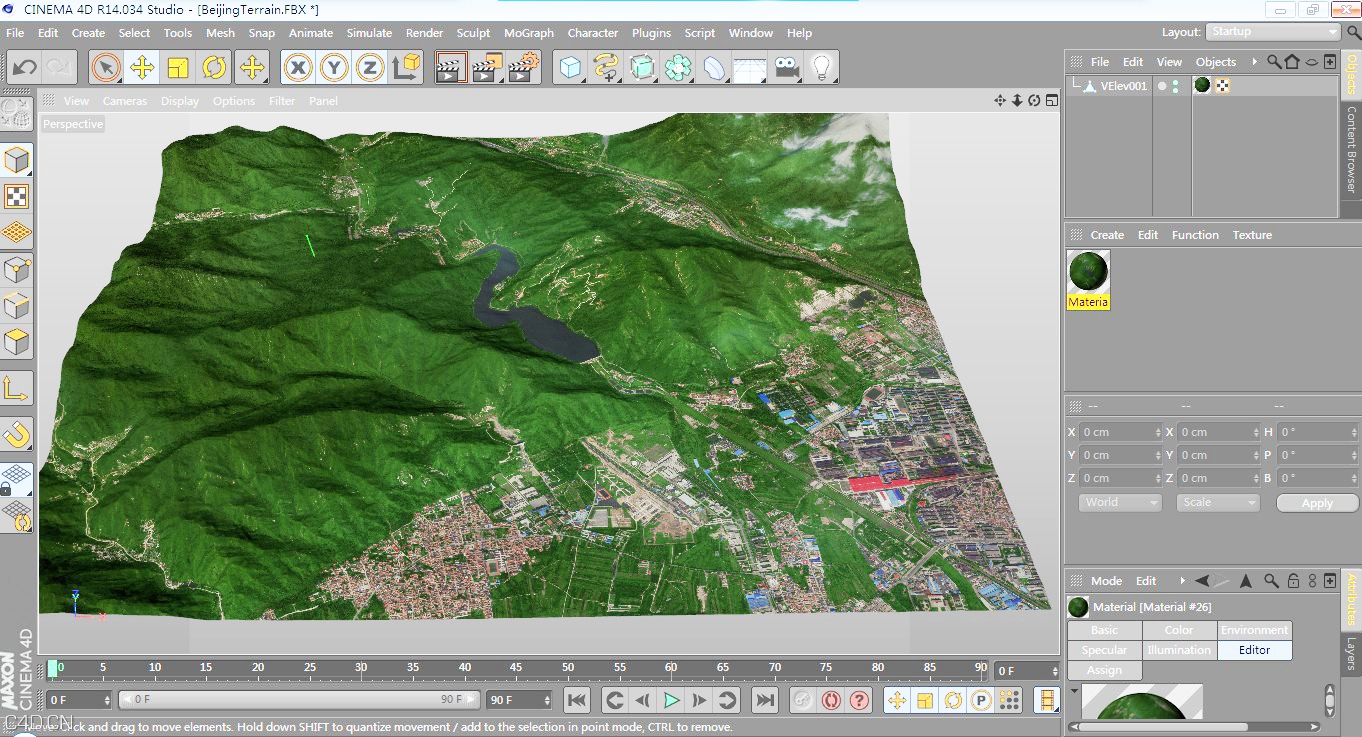Select the Scale tool in top toolbar
Image resolution: width=1362 pixels, height=737 pixels.
coord(178,68)
